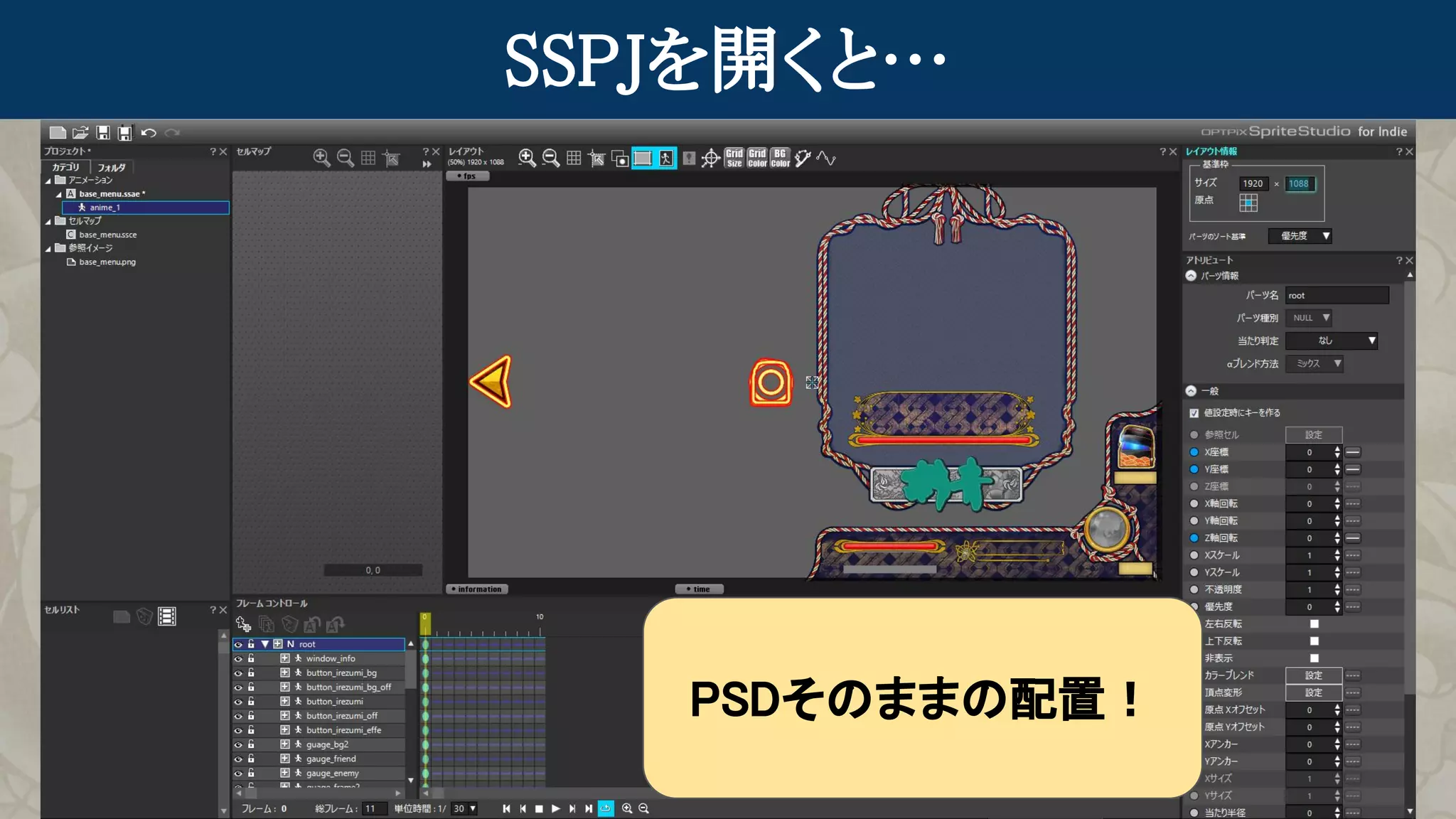This screenshot has width=1456, height=819.
Task: Open the unit time 30 dropdown
Action: coord(464,808)
